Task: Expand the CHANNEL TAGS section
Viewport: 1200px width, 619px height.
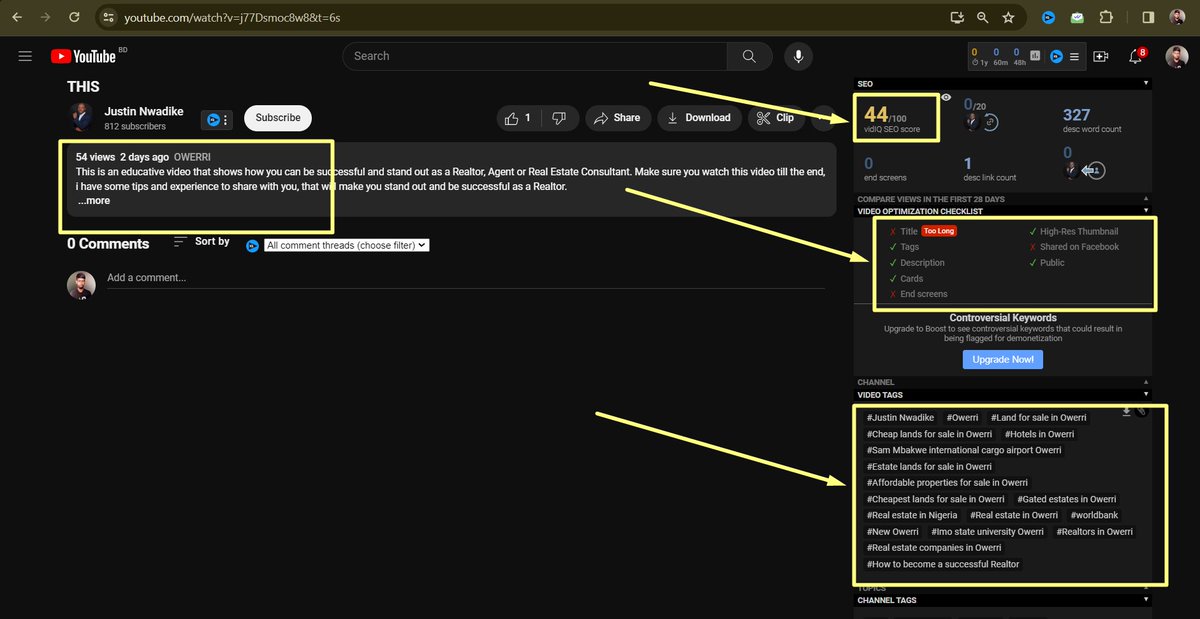Action: 1146,599
